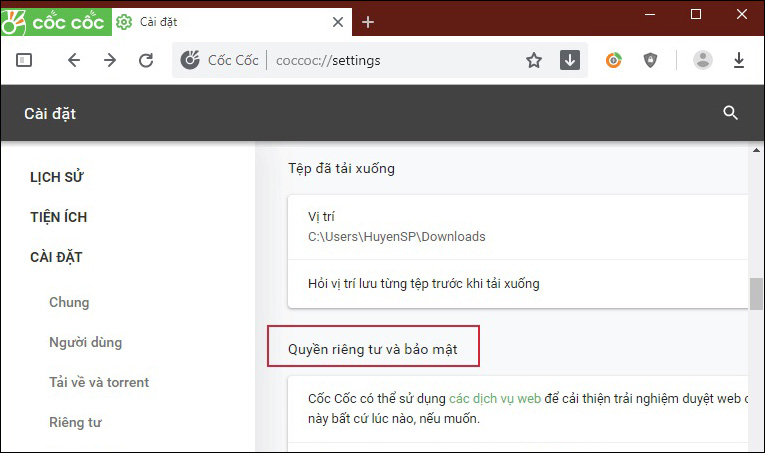This screenshot has width=765, height=453.
Task: Open the download media arrow in address bar
Action: click(569, 60)
